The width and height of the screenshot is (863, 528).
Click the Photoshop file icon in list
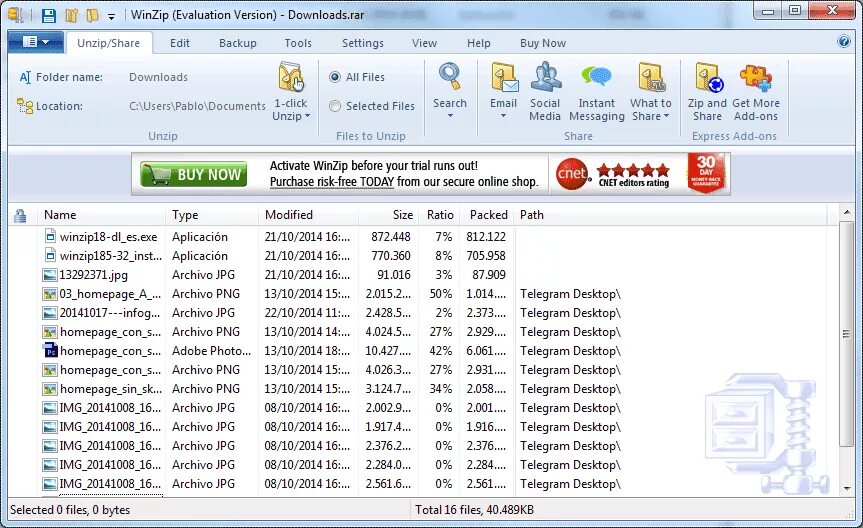(x=50, y=350)
